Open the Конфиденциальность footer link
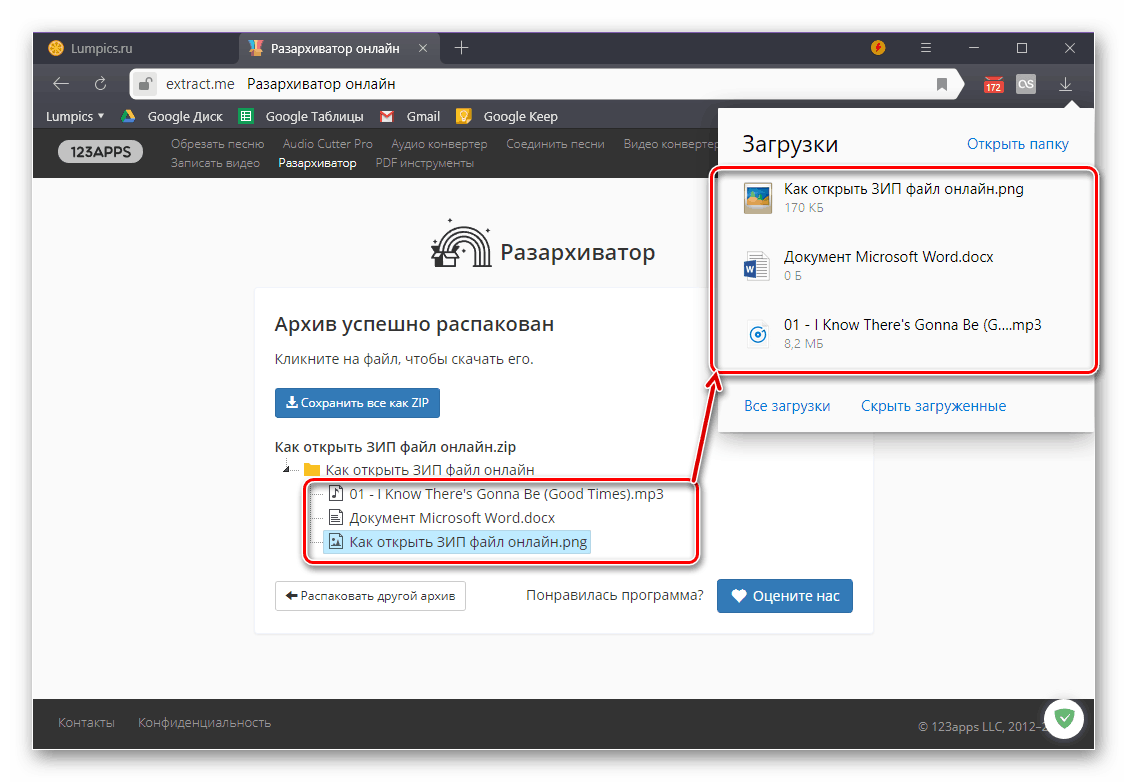Viewport: 1127px width, 782px height. point(204,722)
